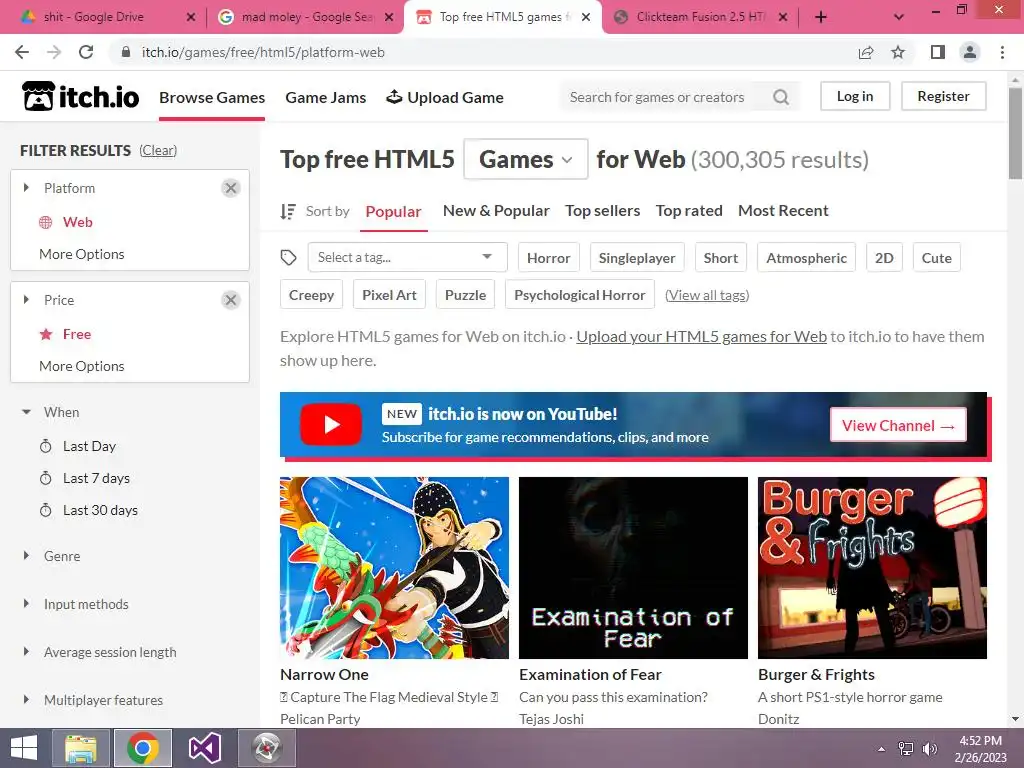Click the tag icon beside tag selector
This screenshot has width=1024, height=768.
tap(289, 257)
